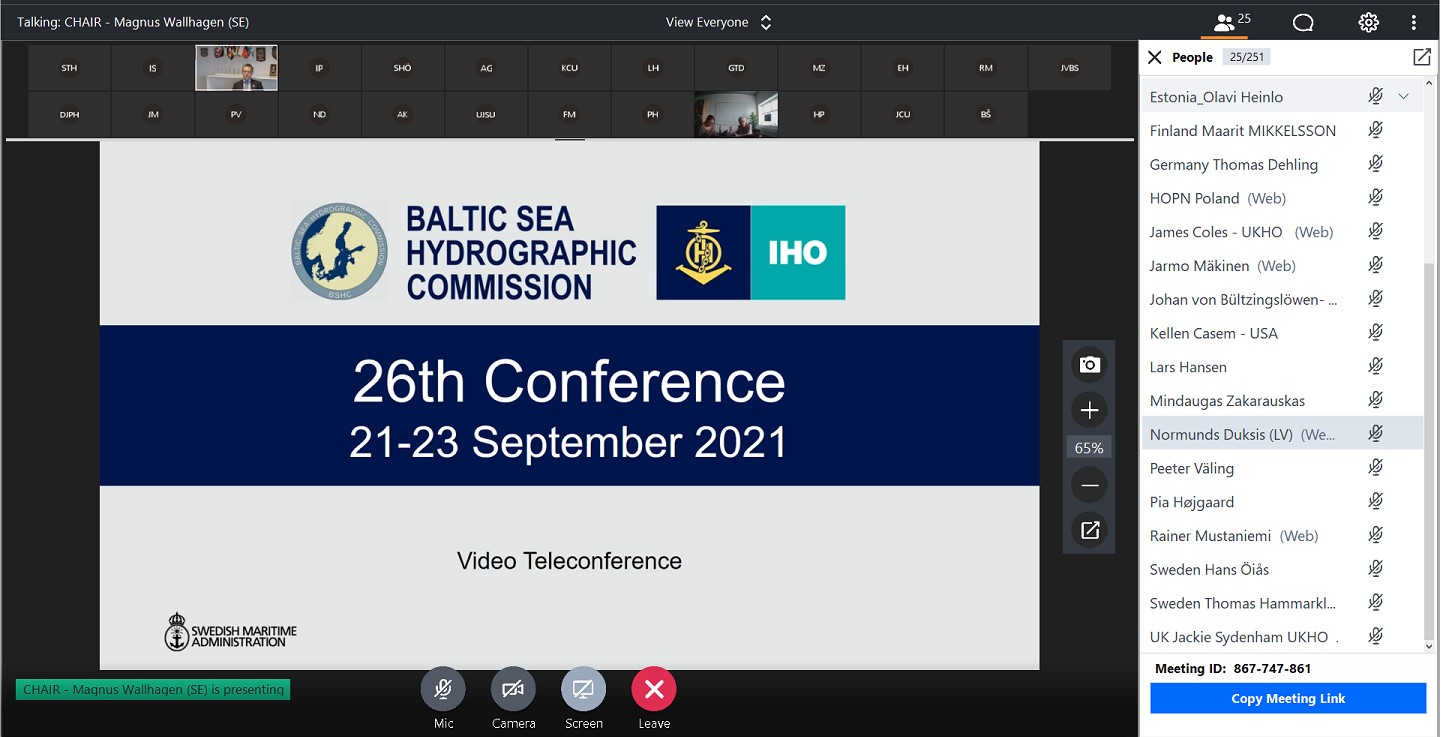The height and width of the screenshot is (737, 1441).
Task: Take a screenshot with the camera icon
Action: 1090,365
